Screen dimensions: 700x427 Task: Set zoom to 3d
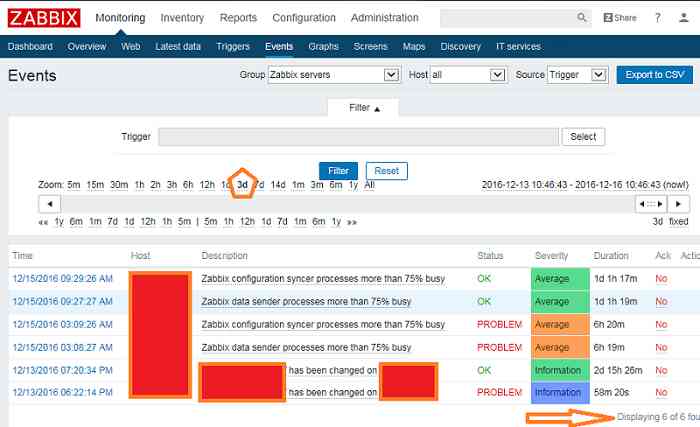point(242,185)
